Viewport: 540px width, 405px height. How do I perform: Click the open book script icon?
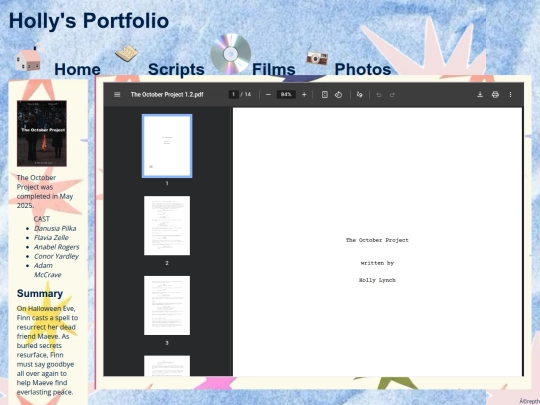[127, 53]
